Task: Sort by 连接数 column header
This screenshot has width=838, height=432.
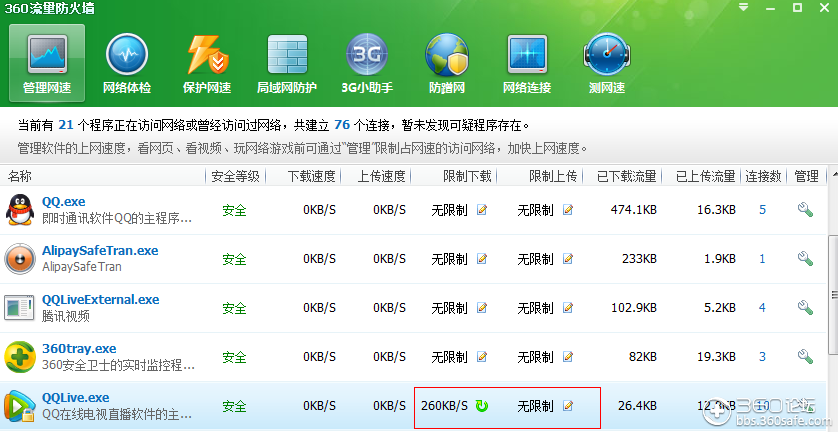Action: point(764,176)
